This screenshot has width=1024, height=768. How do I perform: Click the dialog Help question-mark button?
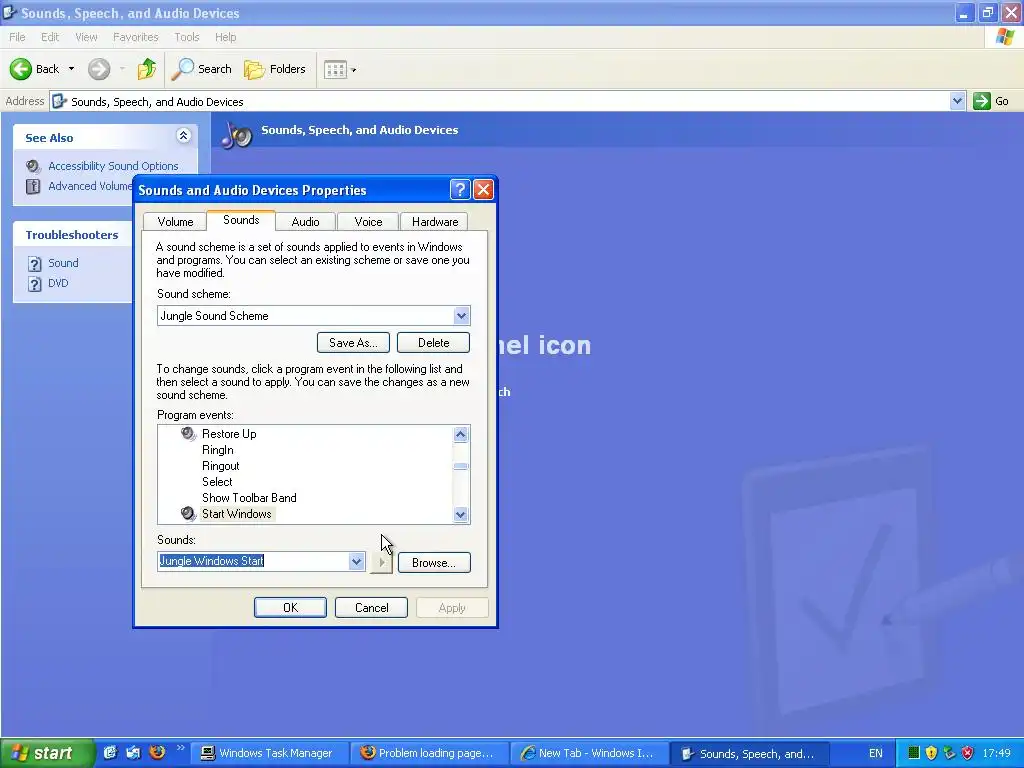(460, 190)
